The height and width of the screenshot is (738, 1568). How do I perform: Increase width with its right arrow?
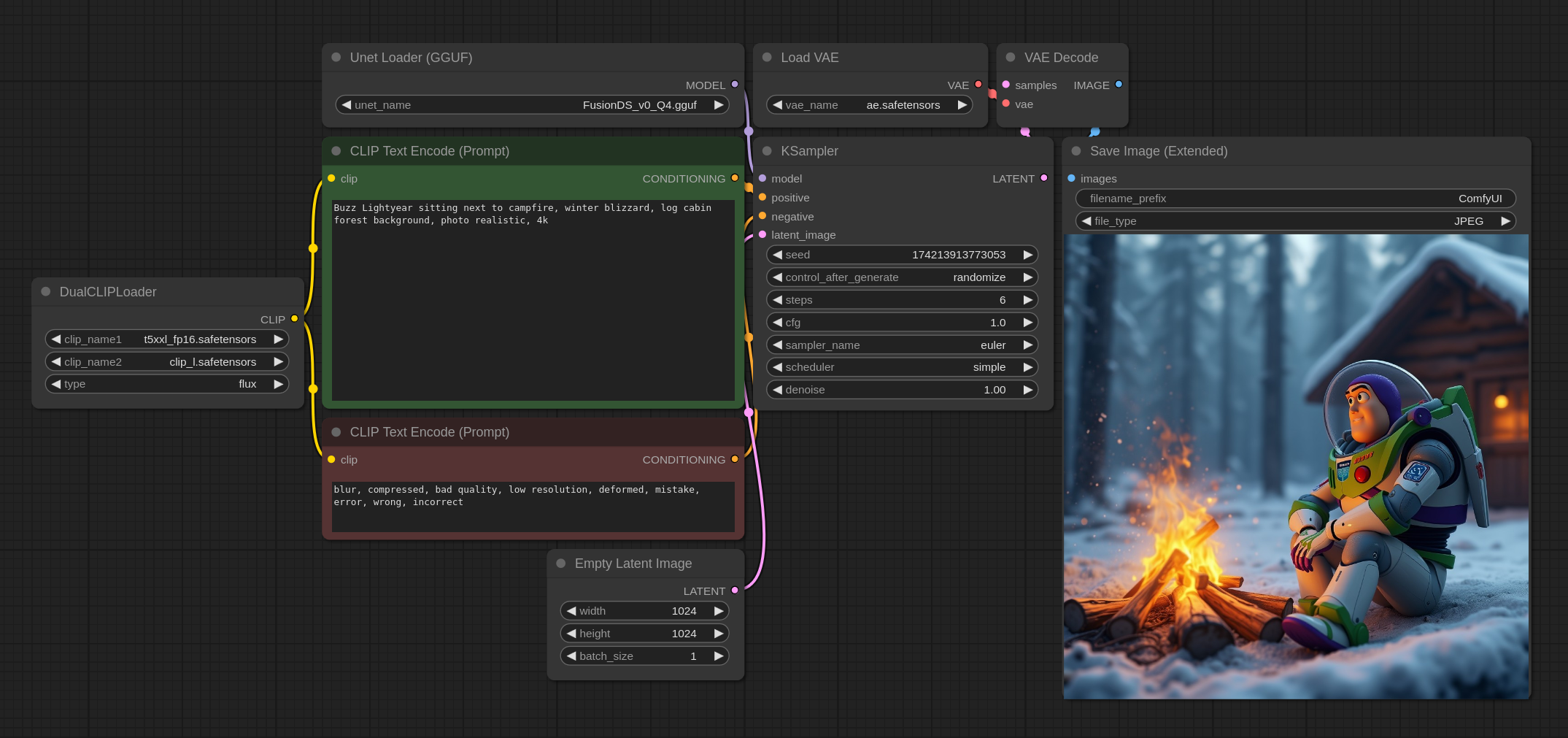719,611
